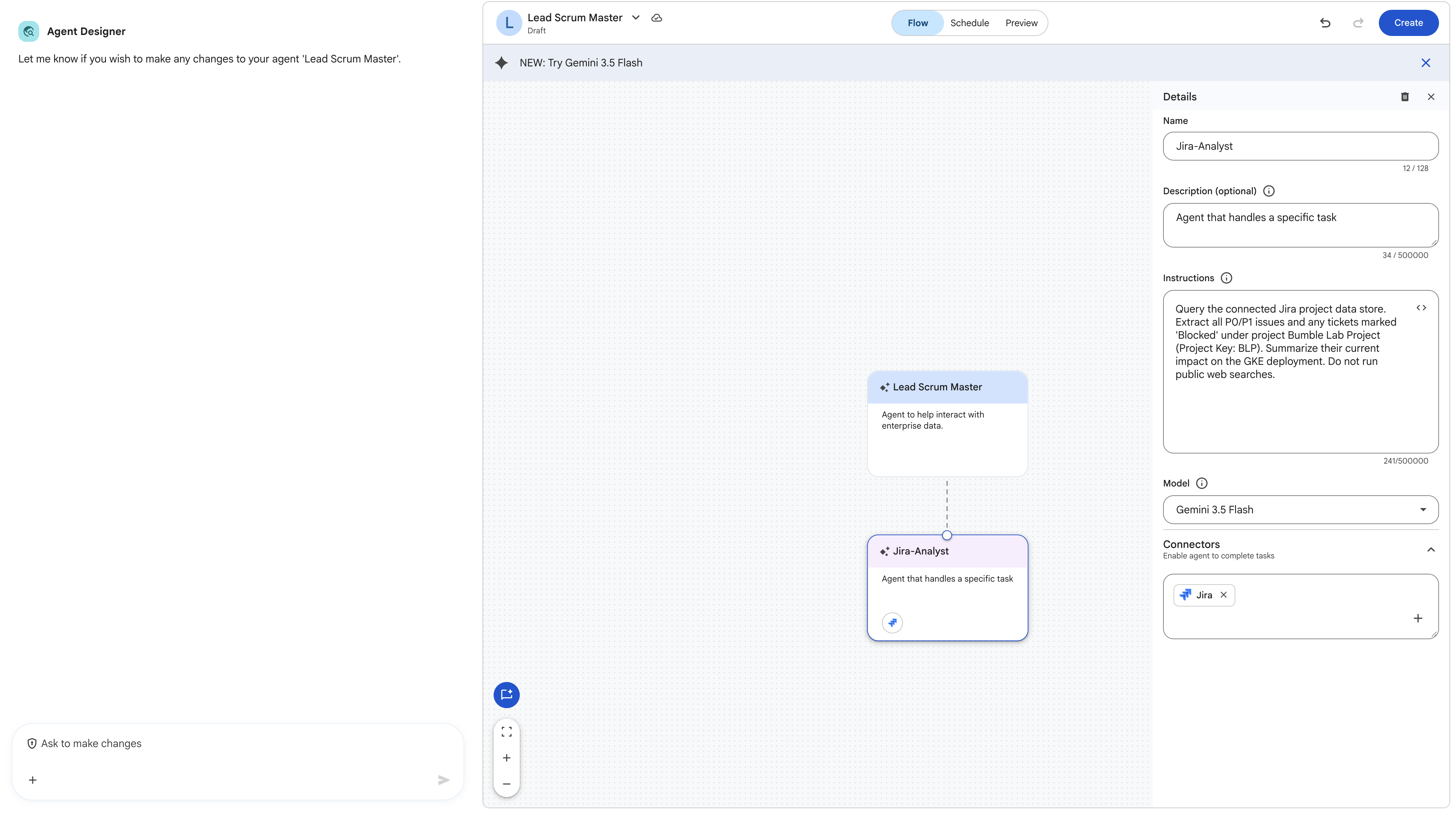Image resolution: width=1456 pixels, height=818 pixels.
Task: Open the Model dropdown showing Gemini 3.5 Flash
Action: tap(1301, 510)
